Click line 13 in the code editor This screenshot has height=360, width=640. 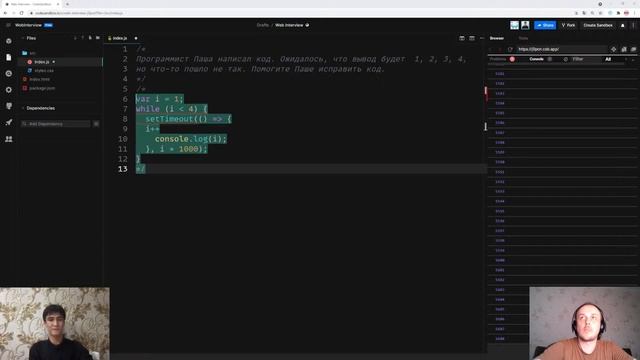click(x=310, y=169)
